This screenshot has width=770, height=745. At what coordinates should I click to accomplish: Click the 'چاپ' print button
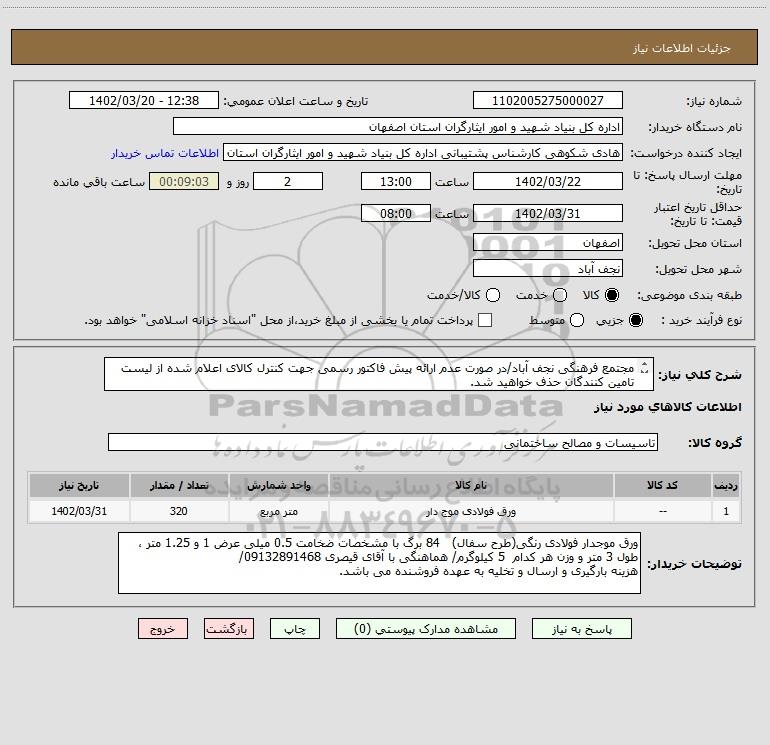point(295,629)
